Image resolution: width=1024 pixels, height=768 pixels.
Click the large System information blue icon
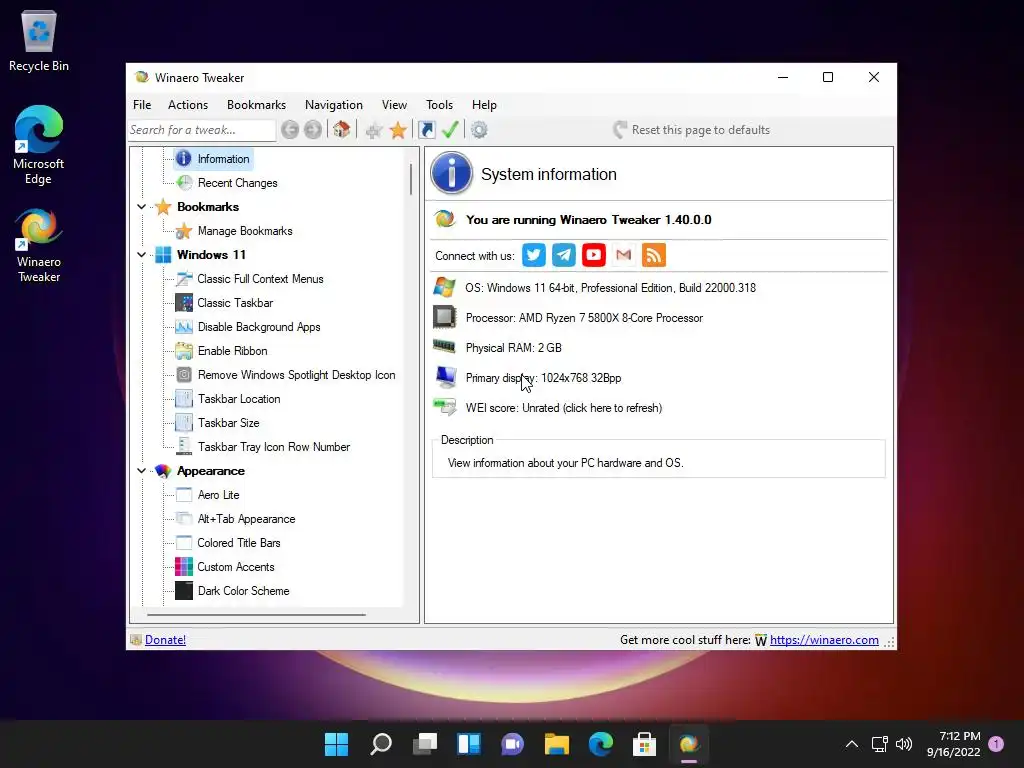(x=451, y=173)
